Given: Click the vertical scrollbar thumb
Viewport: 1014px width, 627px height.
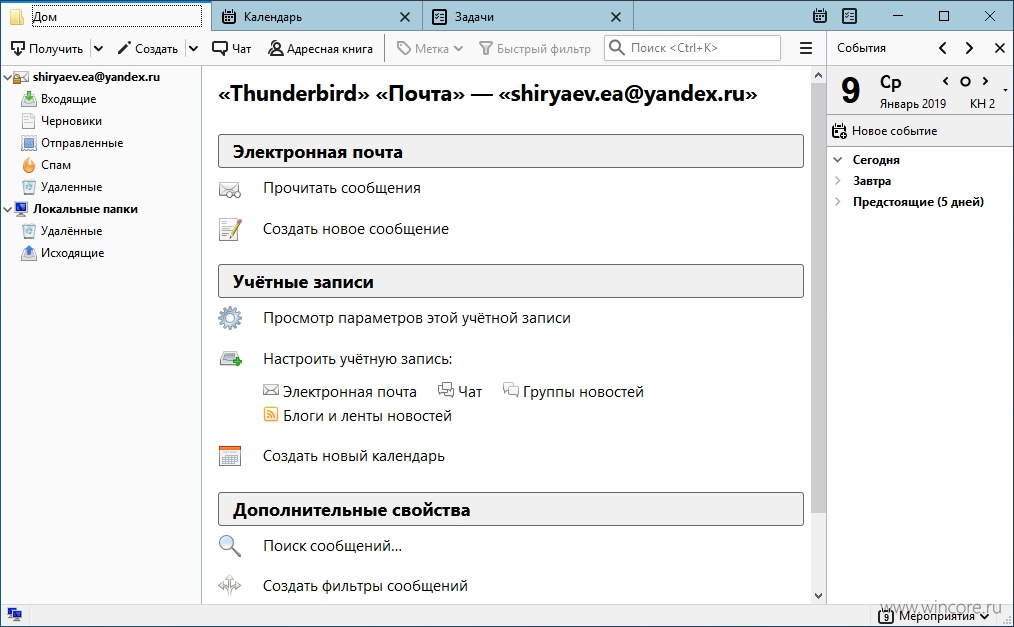Looking at the screenshot, I should click(819, 299).
